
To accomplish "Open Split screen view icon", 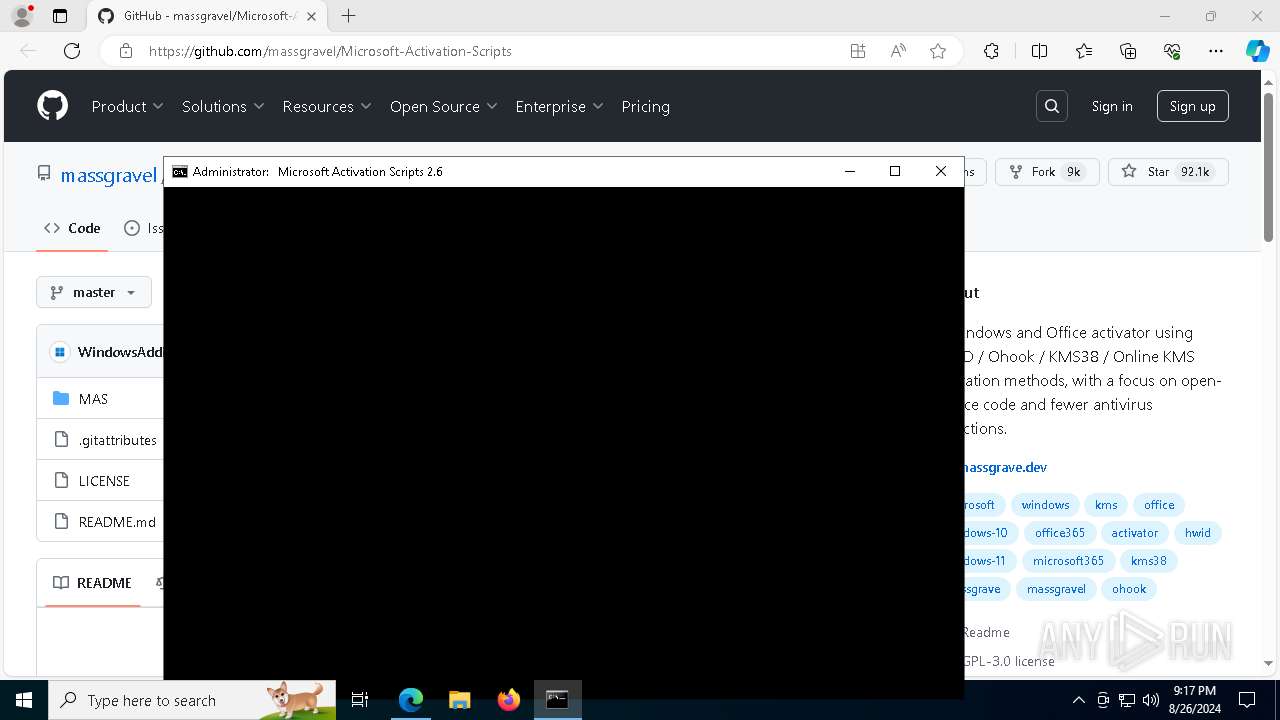I will point(1039,51).
